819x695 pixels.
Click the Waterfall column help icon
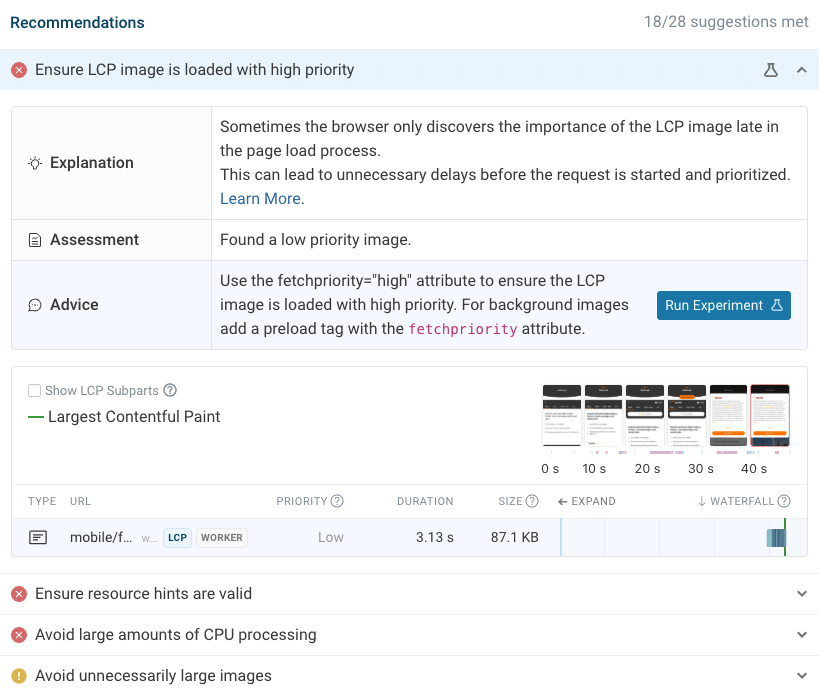[783, 501]
